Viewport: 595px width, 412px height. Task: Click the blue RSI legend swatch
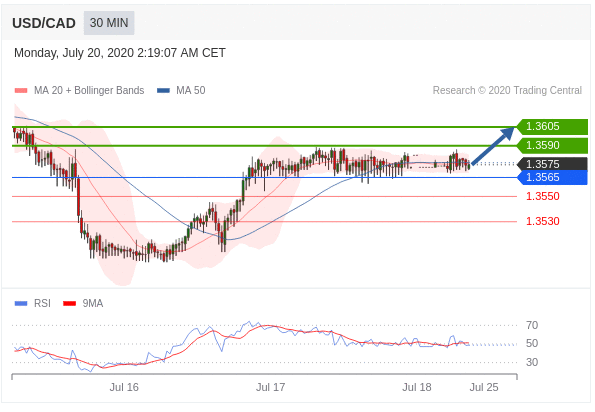pyautogui.click(x=21, y=303)
